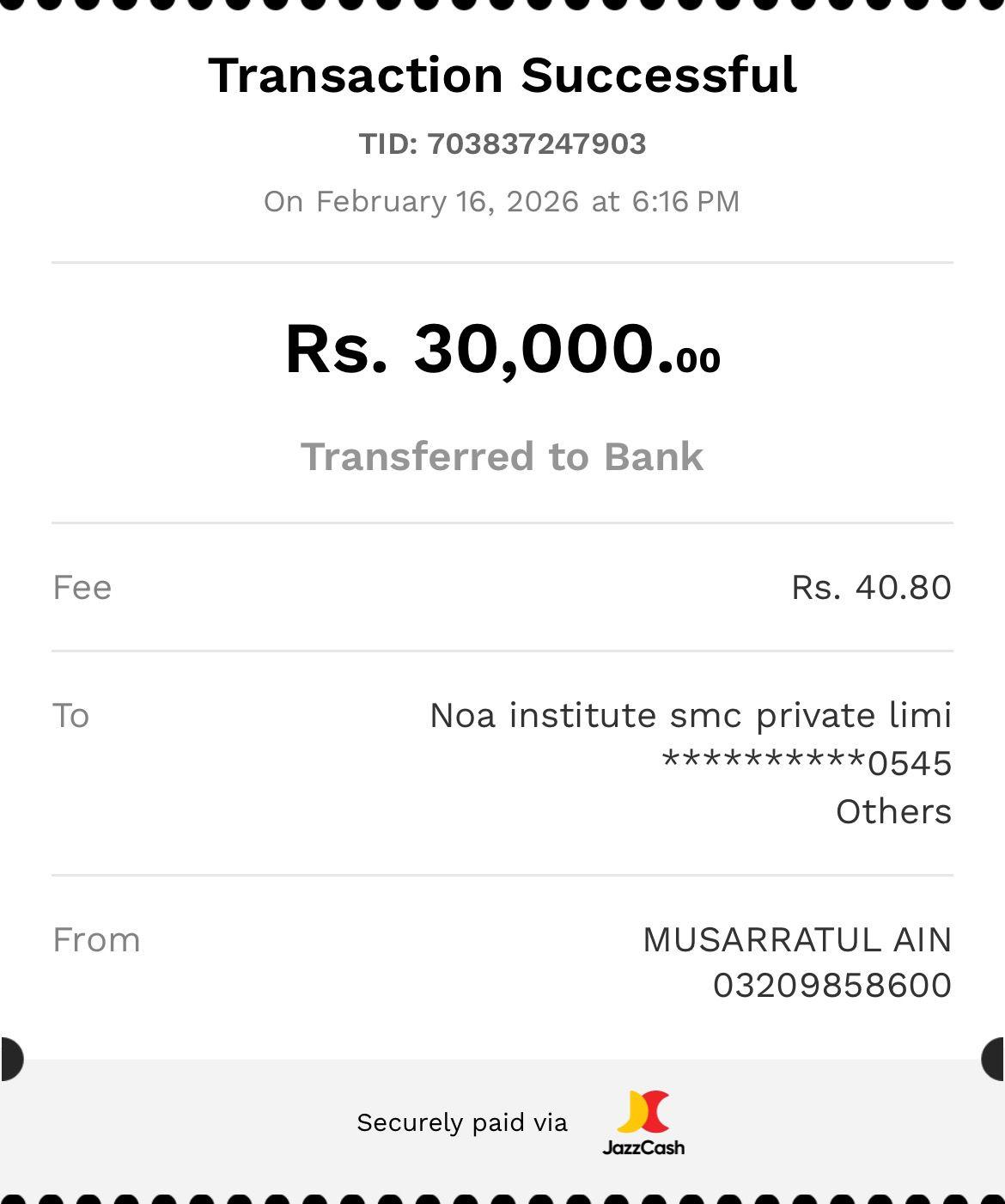1005x1204 pixels.
Task: Select the Rs. 40.80 fee value
Action: [x=871, y=588]
